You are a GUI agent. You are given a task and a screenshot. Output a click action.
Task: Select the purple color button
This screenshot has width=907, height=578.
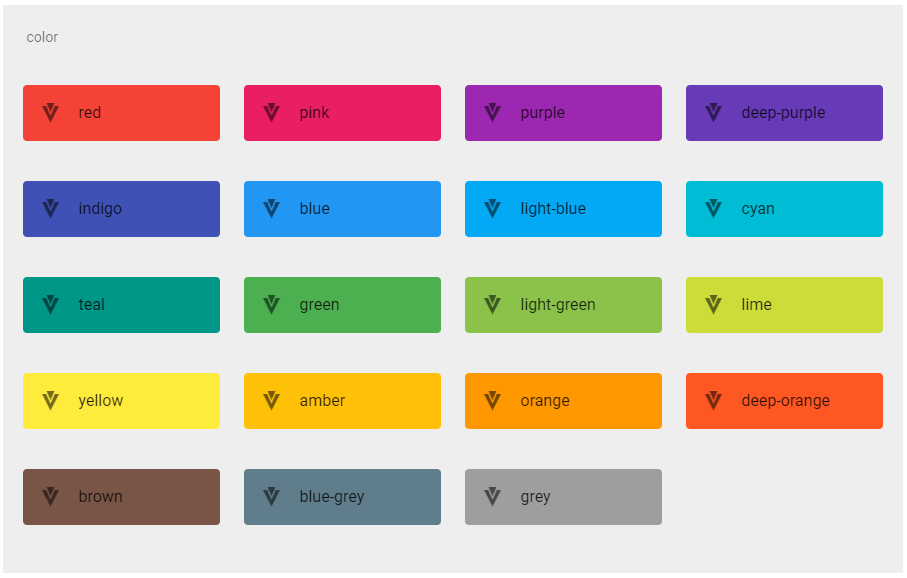[x=563, y=113]
